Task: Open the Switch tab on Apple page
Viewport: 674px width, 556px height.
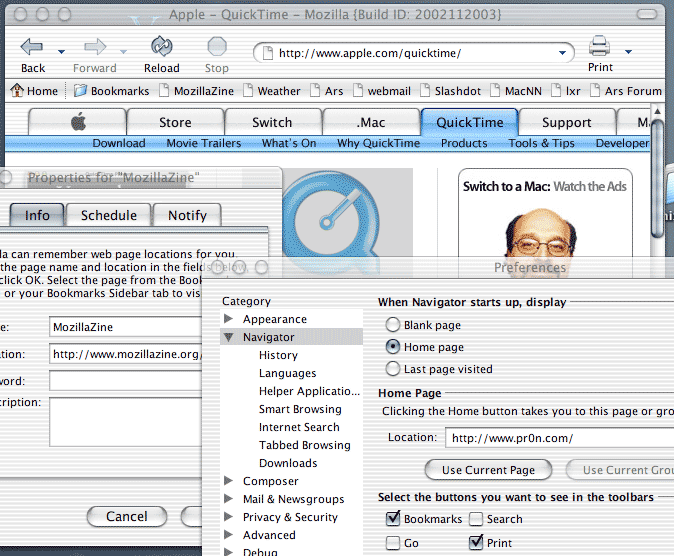Action: click(x=272, y=122)
